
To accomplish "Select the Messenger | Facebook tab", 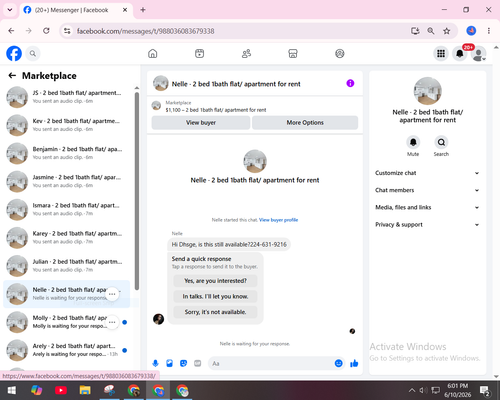I will 76,10.
